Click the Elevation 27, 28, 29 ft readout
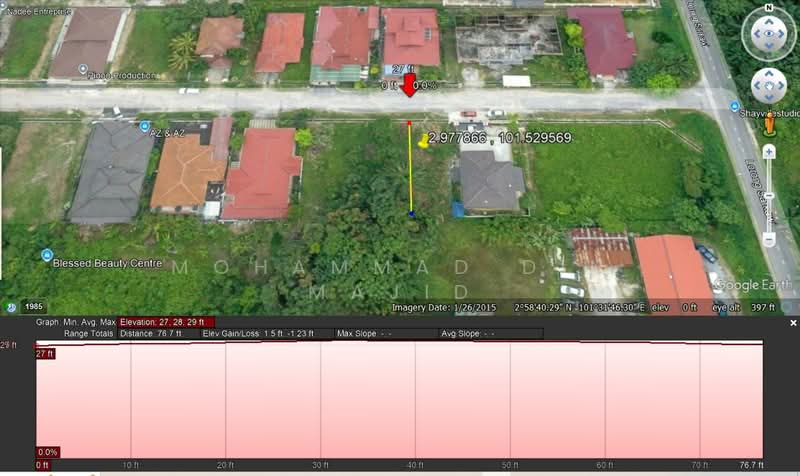Screen dimensions: 800x476 [x=162, y=322]
